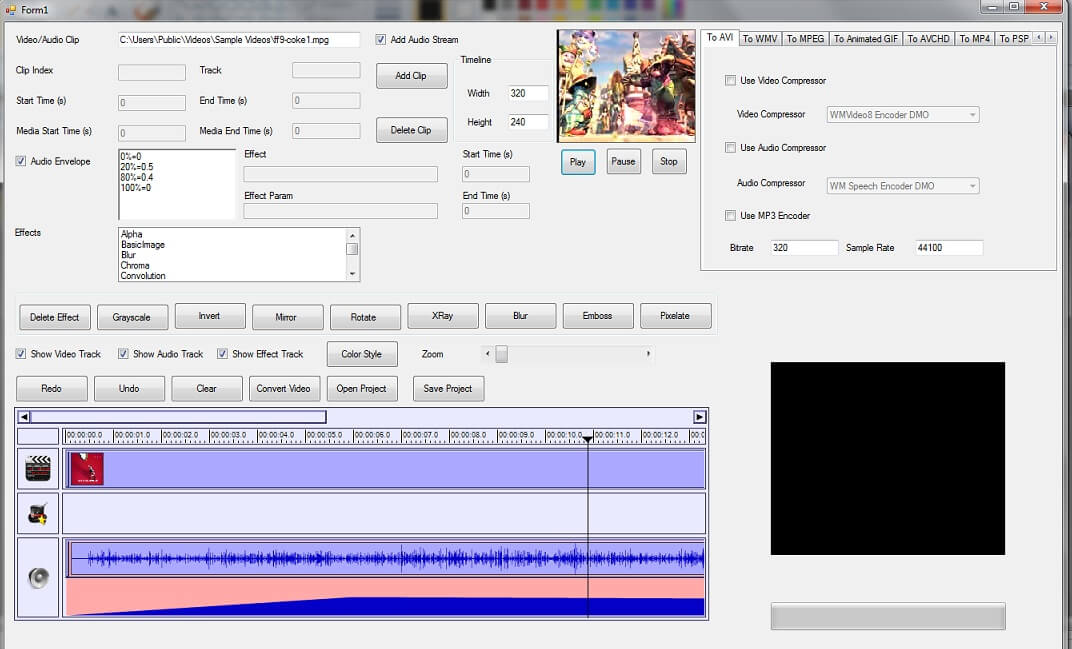This screenshot has width=1072, height=649.
Task: Click the Zoom slider control
Action: pyautogui.click(x=501, y=353)
